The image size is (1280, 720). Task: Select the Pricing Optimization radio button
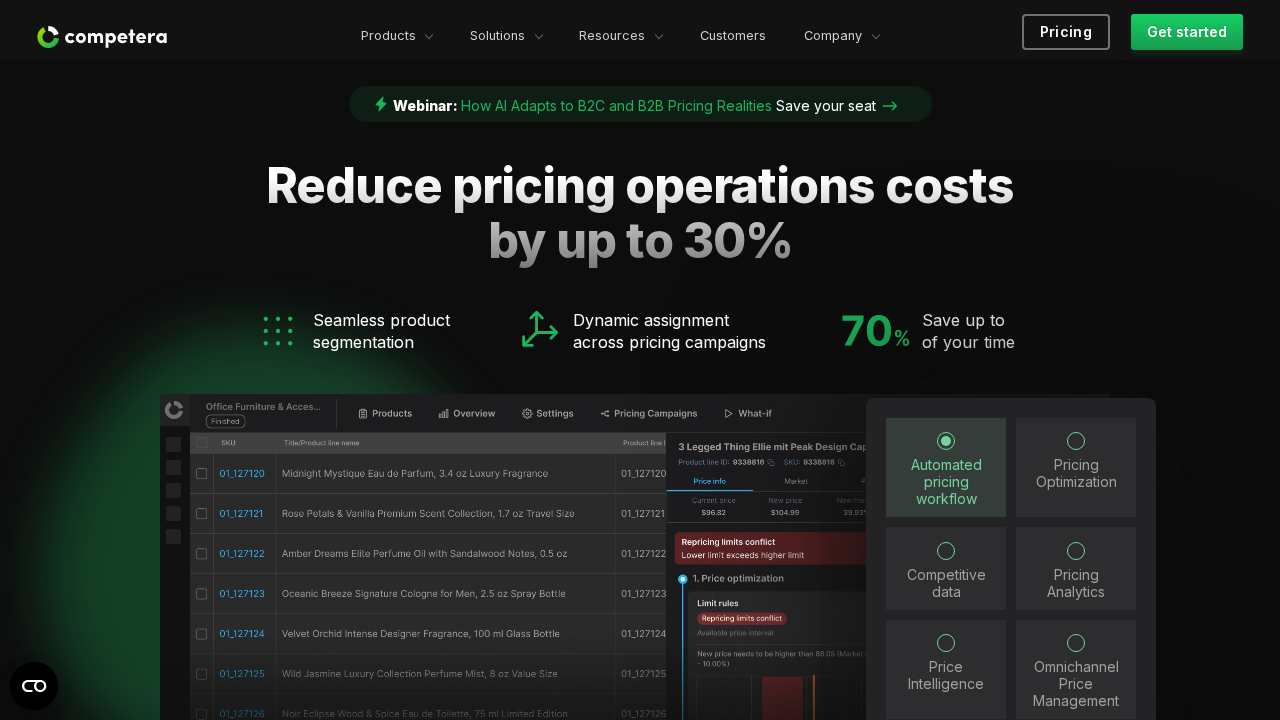tap(1075, 441)
